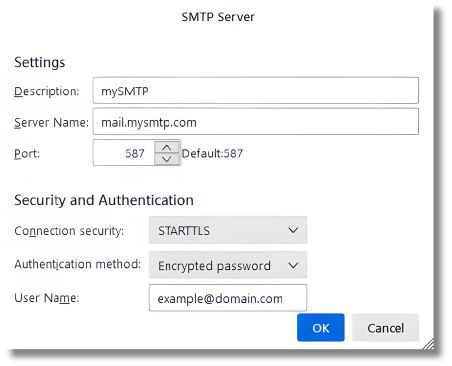452x366 pixels.
Task: Click the User Name input field
Action: point(228,298)
